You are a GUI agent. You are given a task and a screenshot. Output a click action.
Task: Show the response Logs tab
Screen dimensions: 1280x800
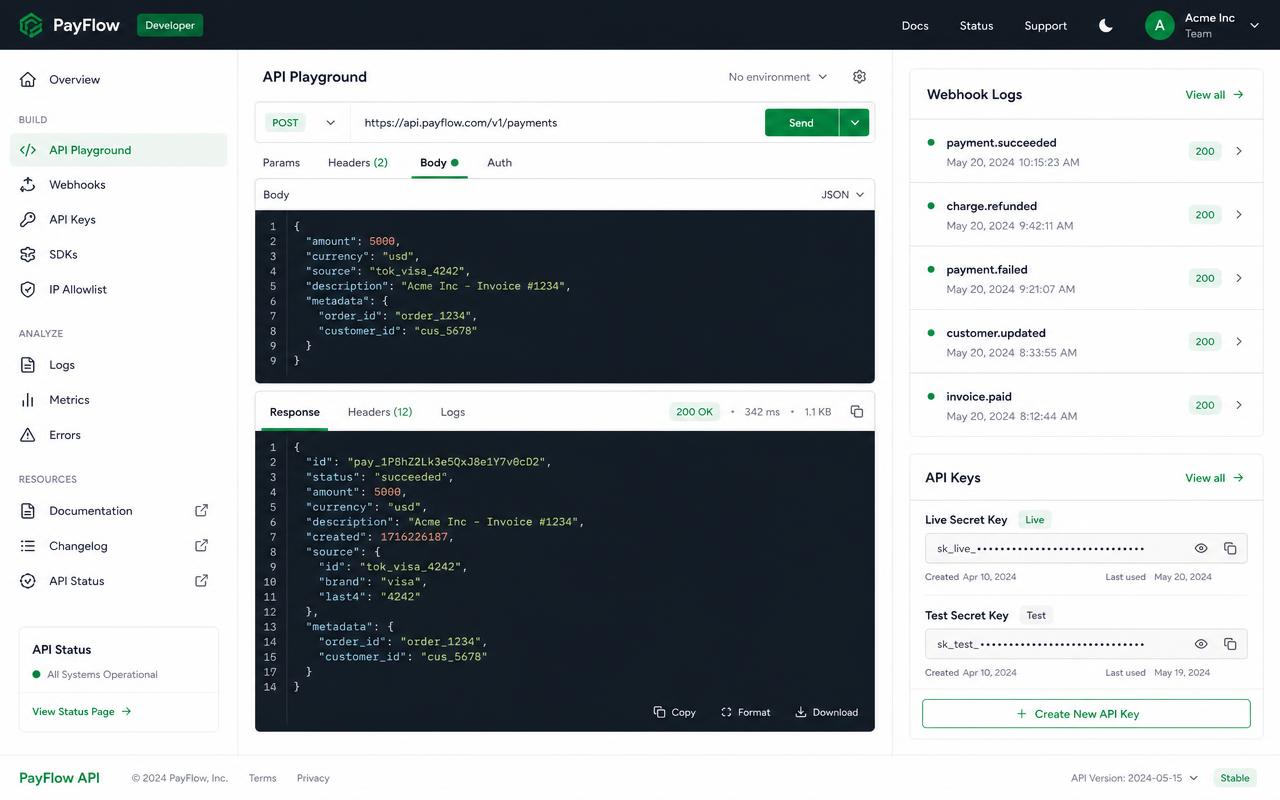tap(453, 412)
